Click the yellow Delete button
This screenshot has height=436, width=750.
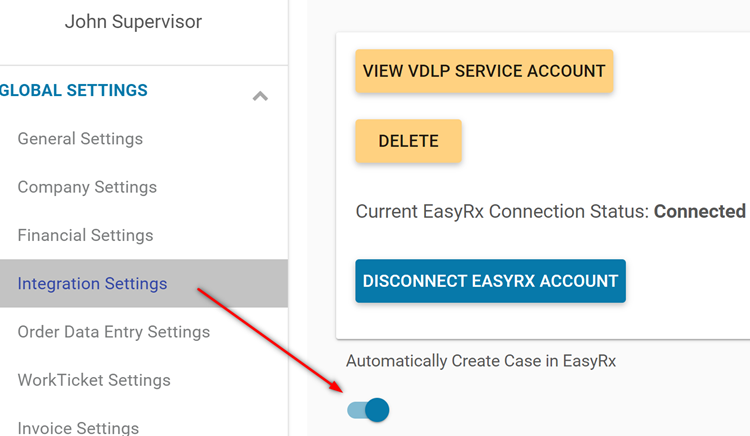tap(408, 141)
